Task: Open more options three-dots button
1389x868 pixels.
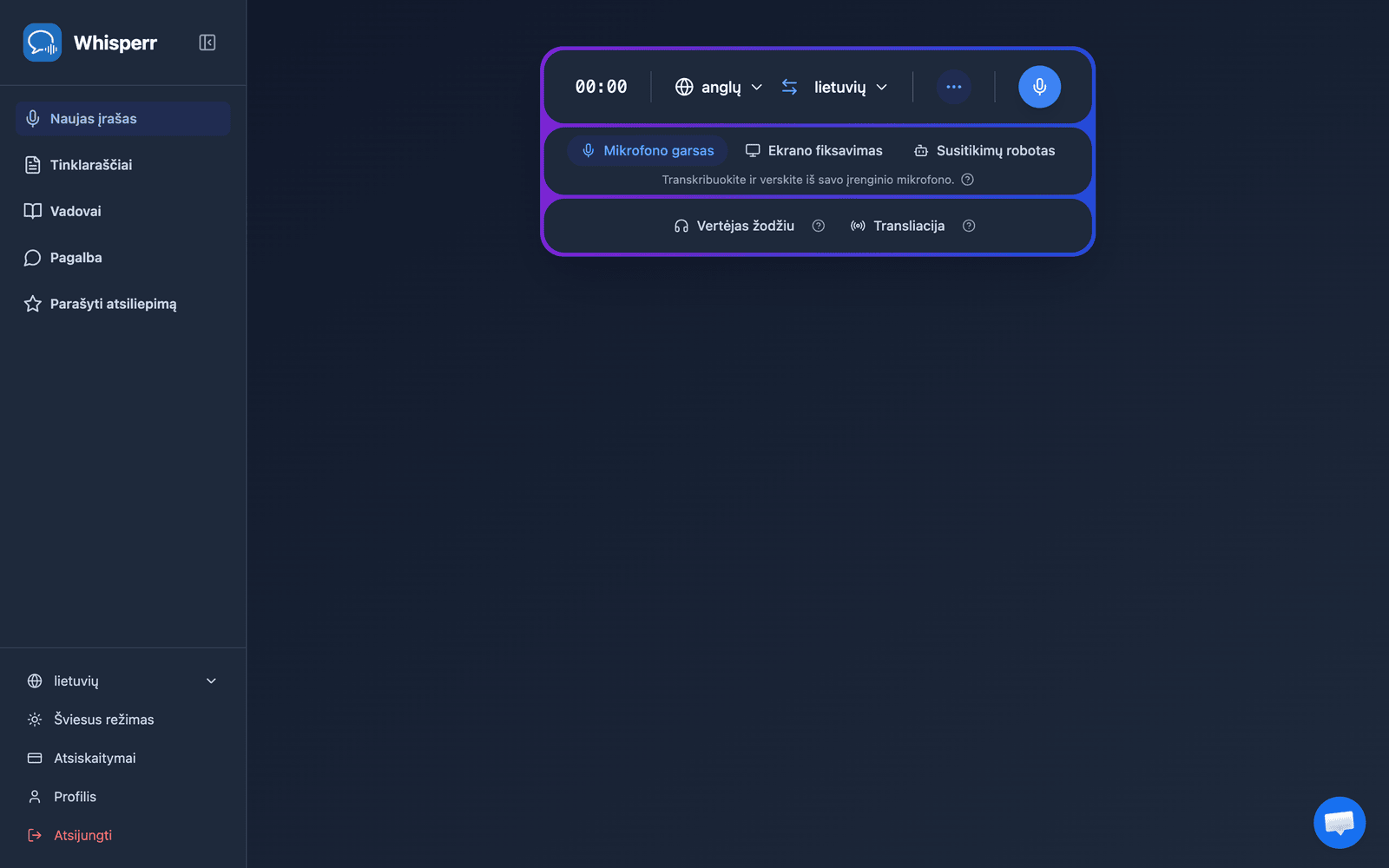Action: [953, 87]
